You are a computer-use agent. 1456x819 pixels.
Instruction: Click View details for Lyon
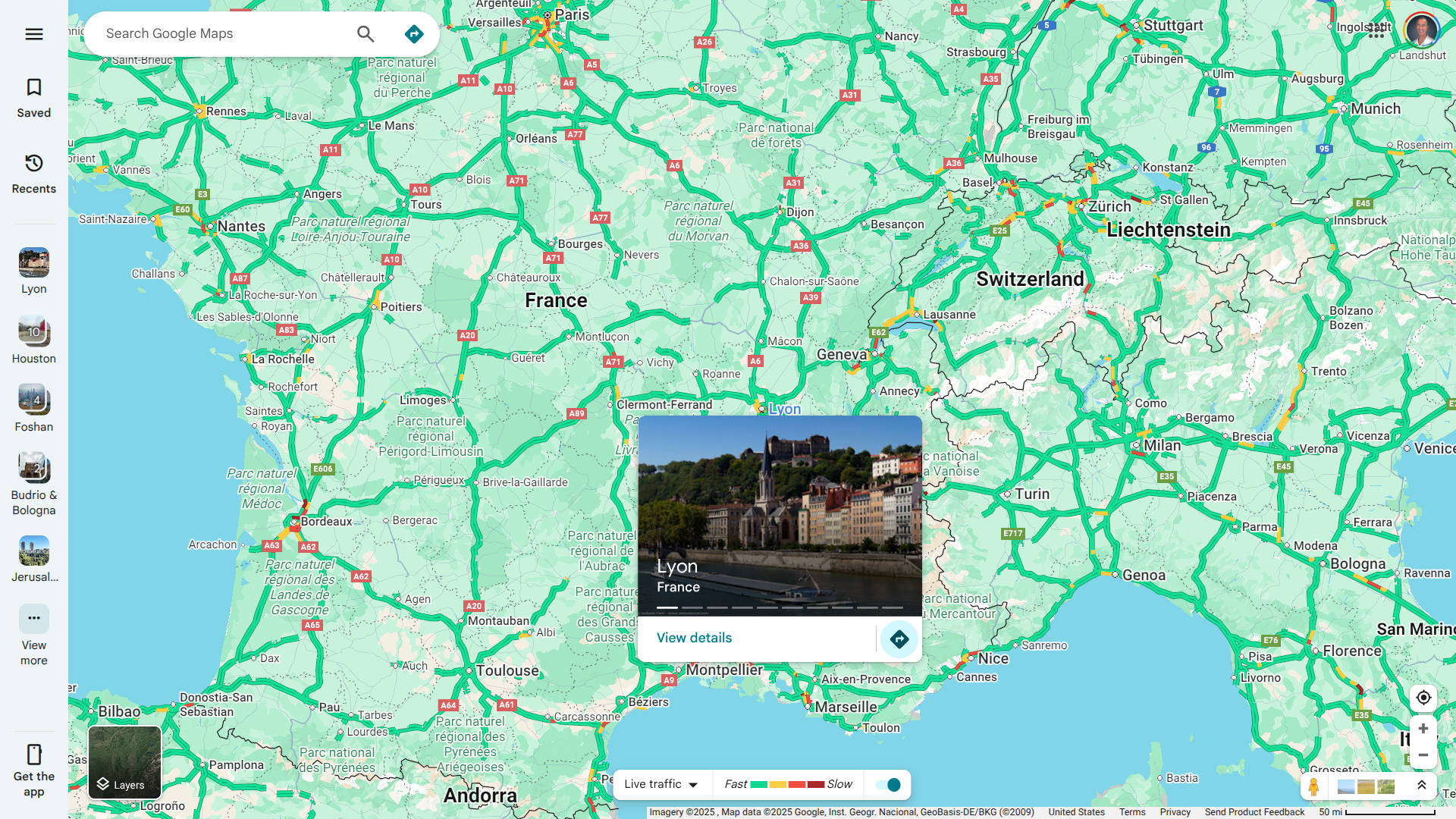click(694, 639)
